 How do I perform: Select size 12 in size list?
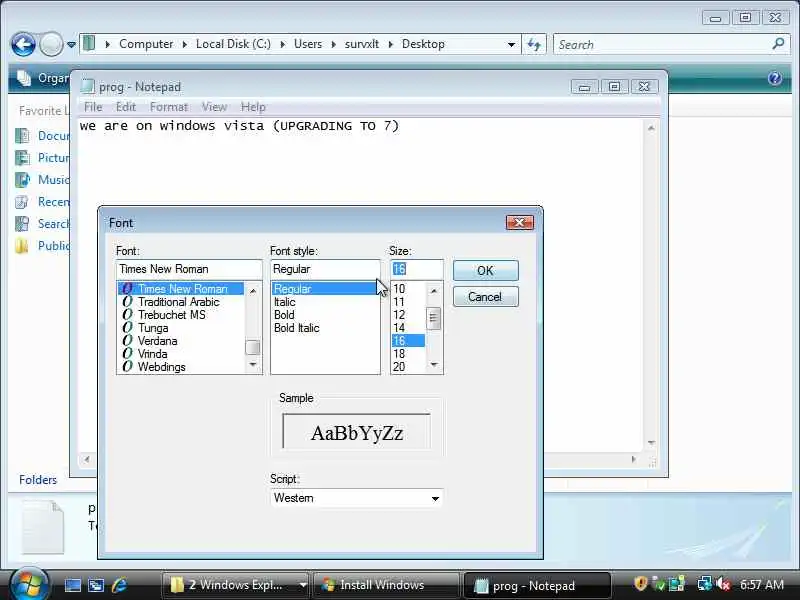(x=408, y=315)
